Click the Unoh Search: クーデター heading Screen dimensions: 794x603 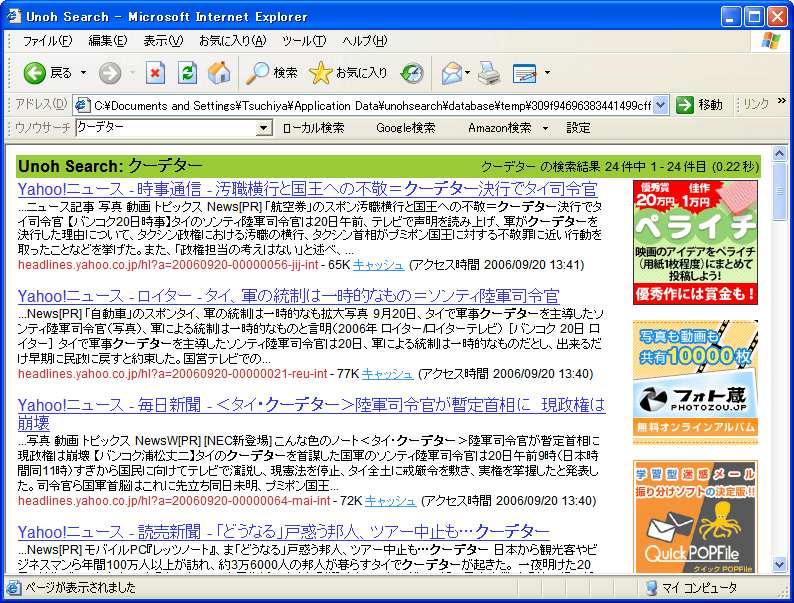pos(110,166)
